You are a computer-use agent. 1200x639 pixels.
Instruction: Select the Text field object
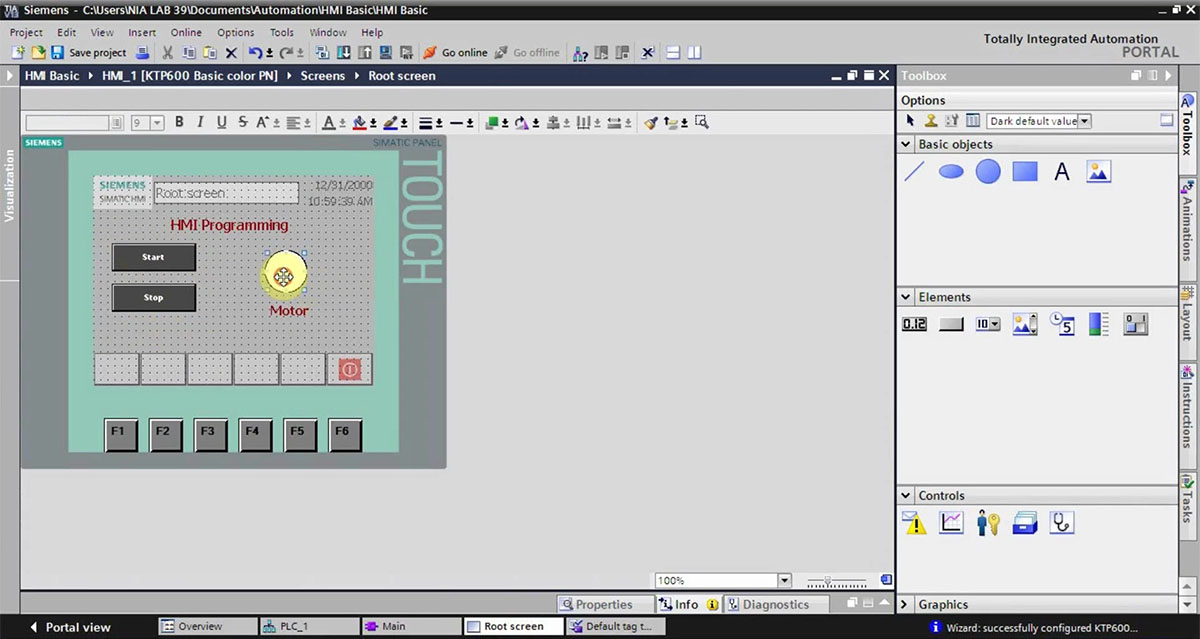(1062, 172)
